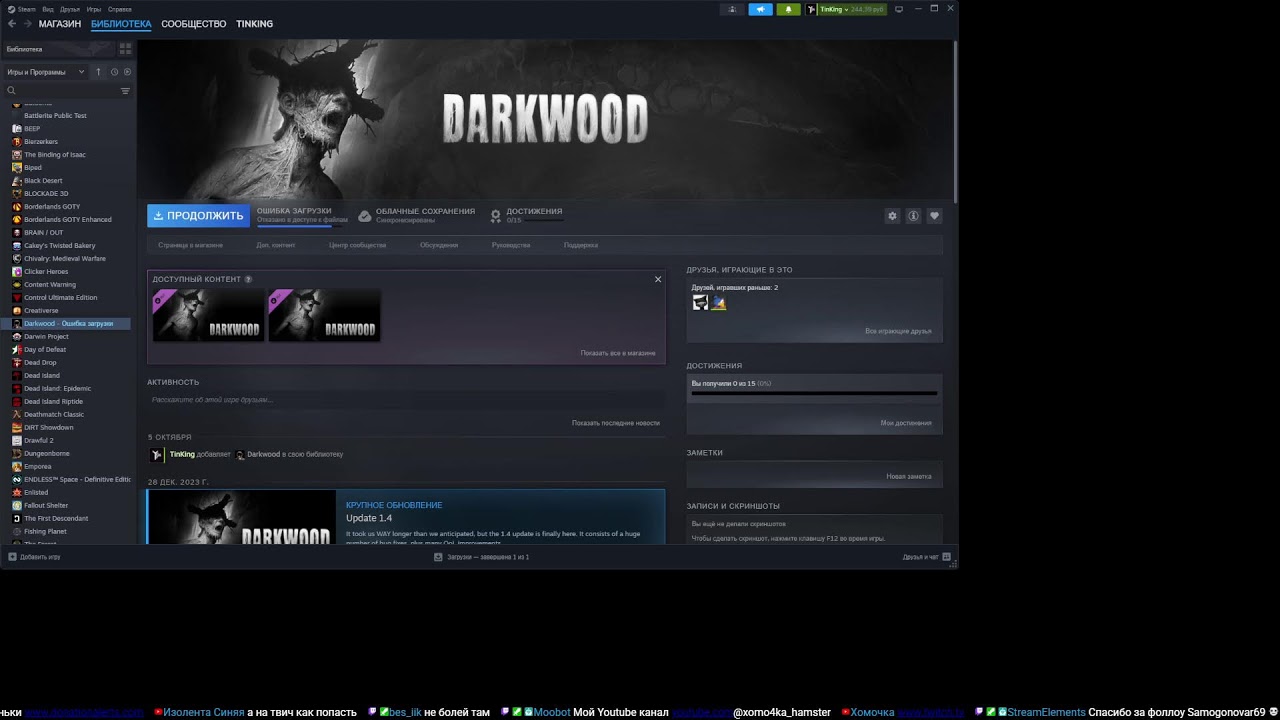
Task: Open the Поддержка link
Action: [x=581, y=245]
